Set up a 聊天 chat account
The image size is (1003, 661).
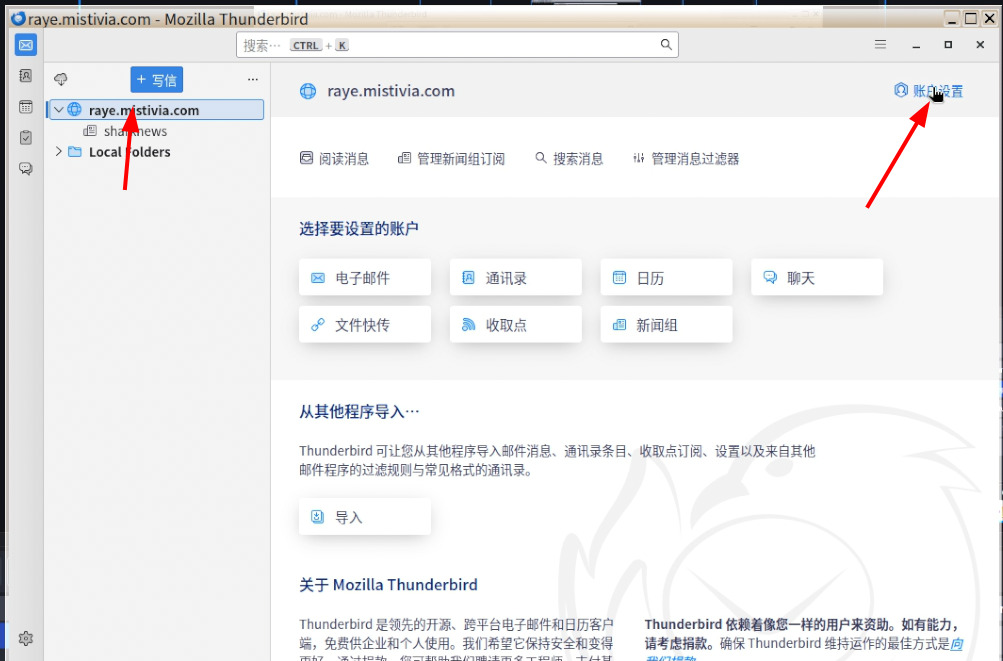pos(817,278)
